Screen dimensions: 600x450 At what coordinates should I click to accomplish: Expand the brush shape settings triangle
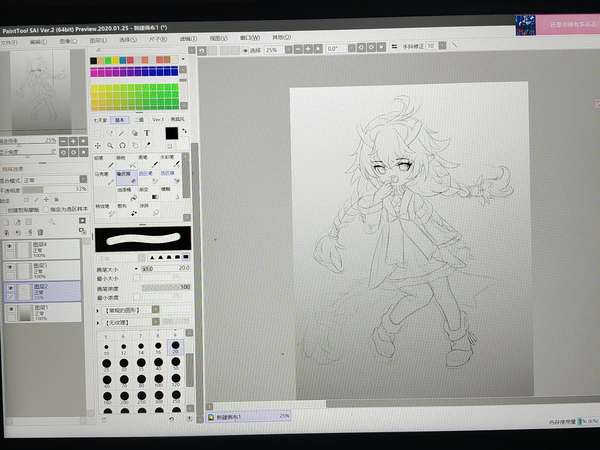tap(98, 311)
